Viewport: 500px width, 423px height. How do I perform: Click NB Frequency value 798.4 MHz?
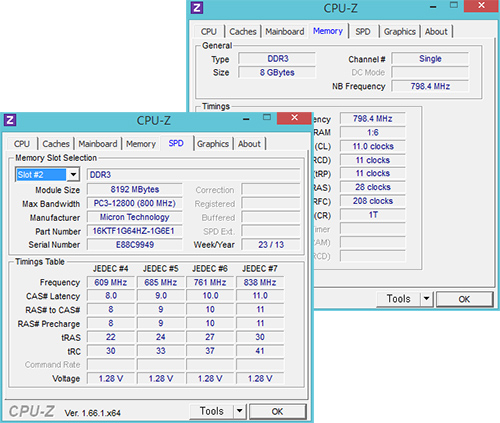[430, 86]
